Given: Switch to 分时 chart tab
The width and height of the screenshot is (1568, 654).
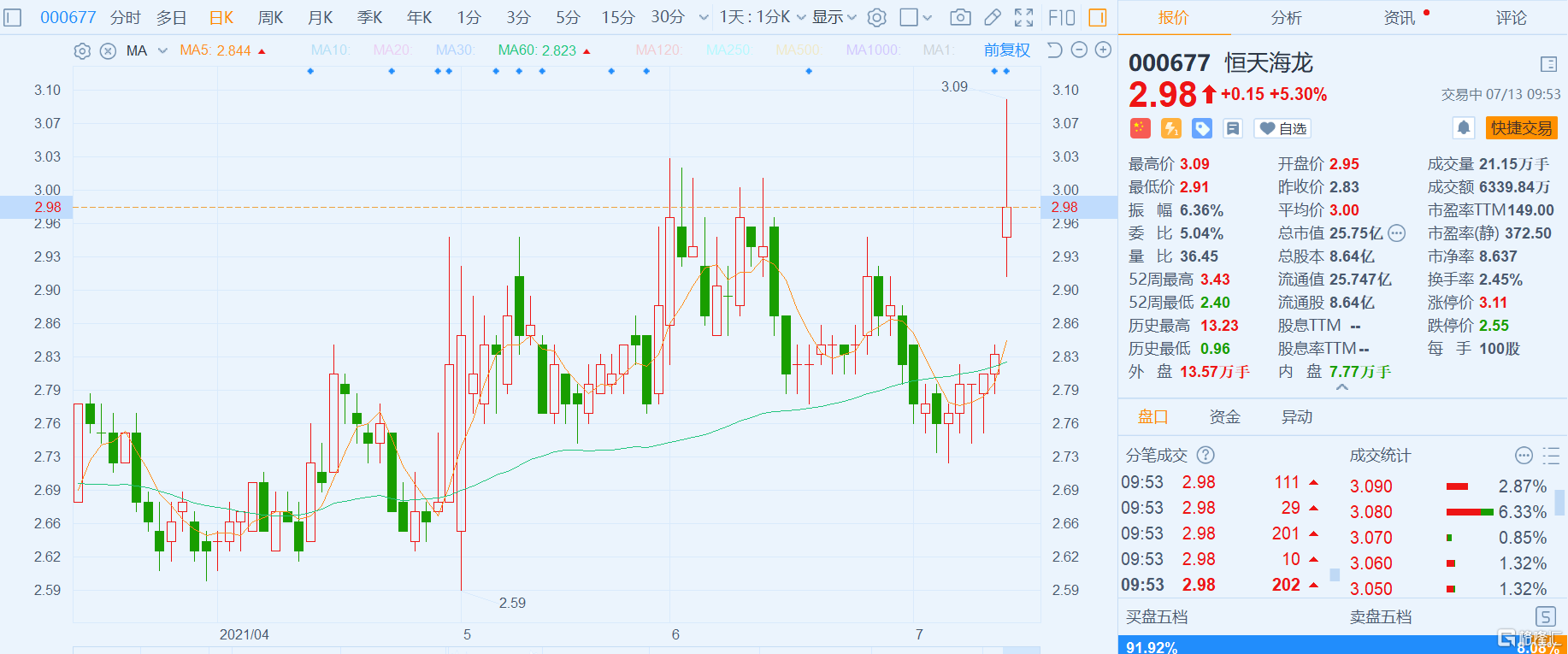Looking at the screenshot, I should pos(126,17).
